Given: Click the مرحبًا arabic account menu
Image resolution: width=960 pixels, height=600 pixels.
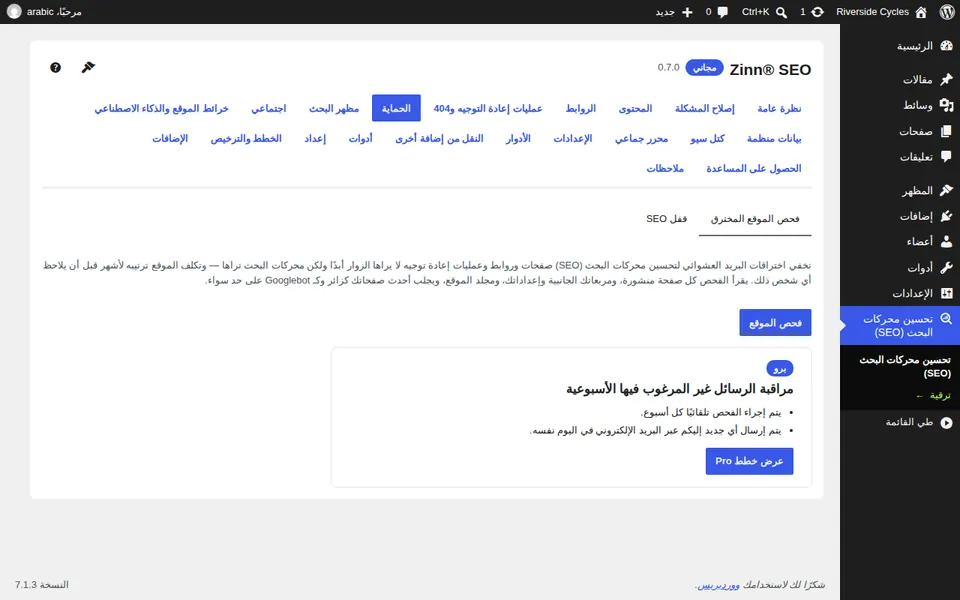Looking at the screenshot, I should coord(54,12).
